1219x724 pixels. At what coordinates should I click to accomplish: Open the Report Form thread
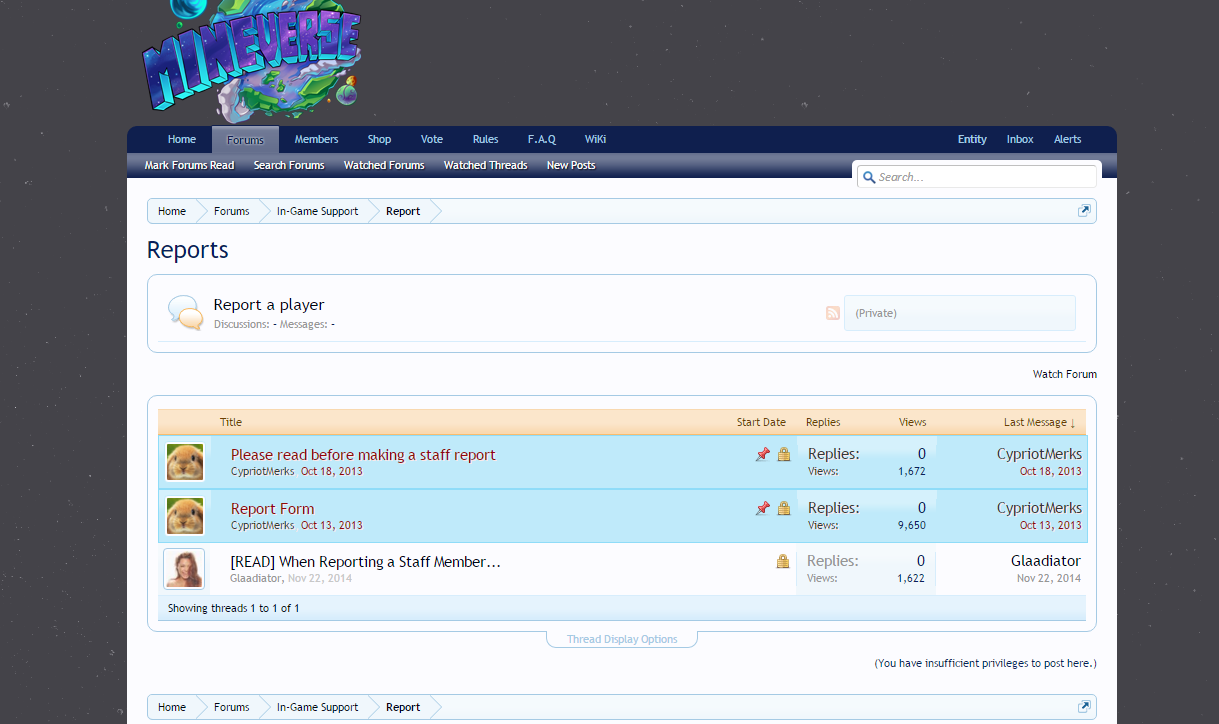coord(272,508)
